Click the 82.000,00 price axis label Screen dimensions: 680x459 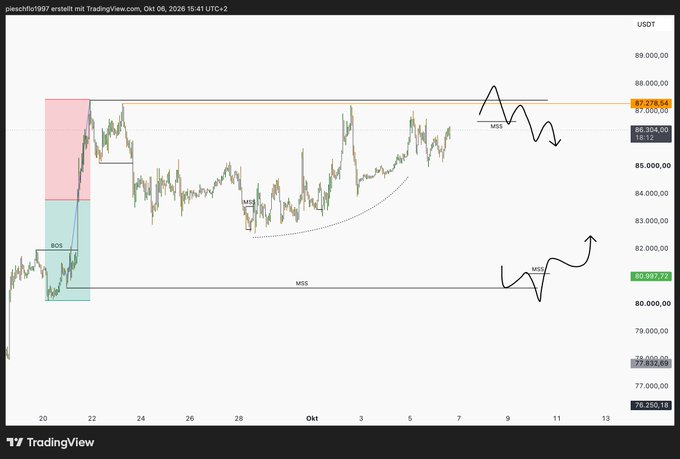click(651, 248)
